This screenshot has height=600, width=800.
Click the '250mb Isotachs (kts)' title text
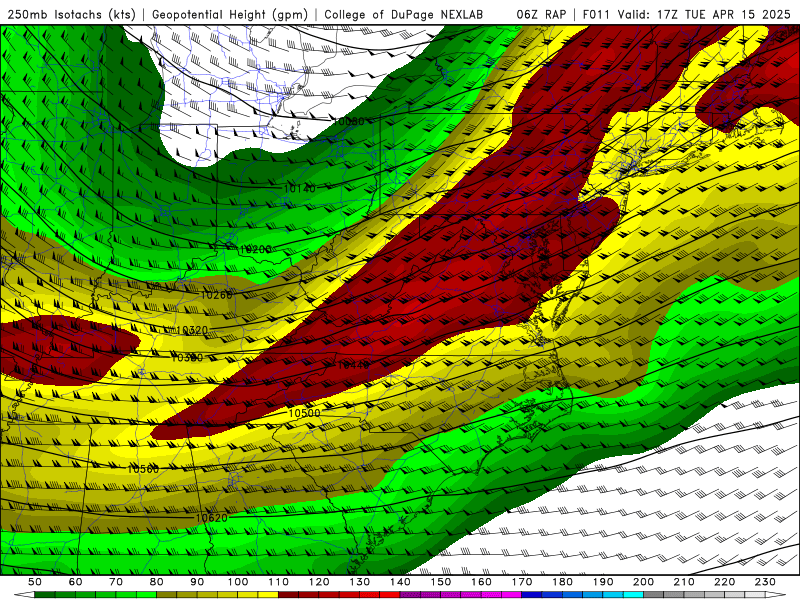pyautogui.click(x=72, y=15)
